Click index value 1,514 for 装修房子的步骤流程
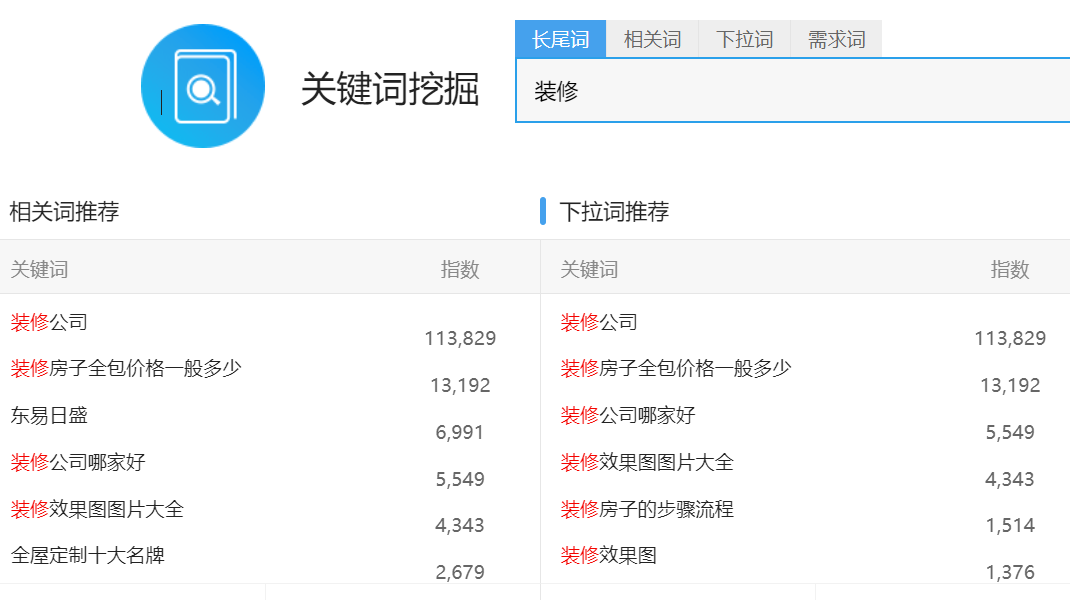Viewport: 1070px width, 600px height. click(x=1011, y=526)
